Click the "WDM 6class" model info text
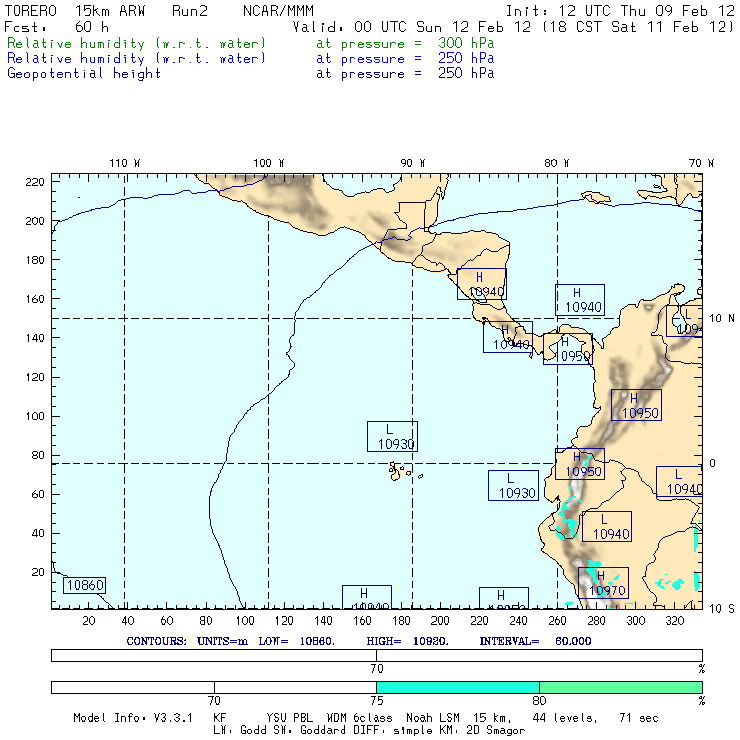This screenshot has height=740, width=740. tap(360, 718)
